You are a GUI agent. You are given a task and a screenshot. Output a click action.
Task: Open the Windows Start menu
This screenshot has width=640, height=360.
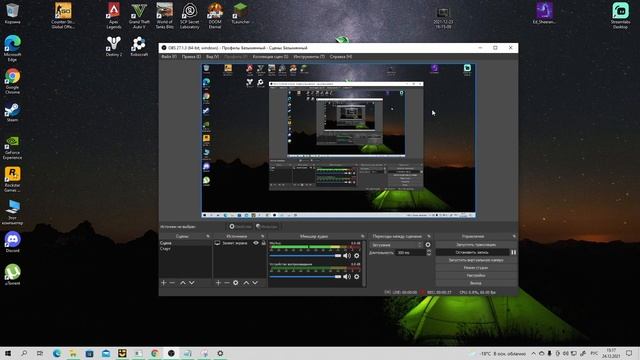pos(8,353)
